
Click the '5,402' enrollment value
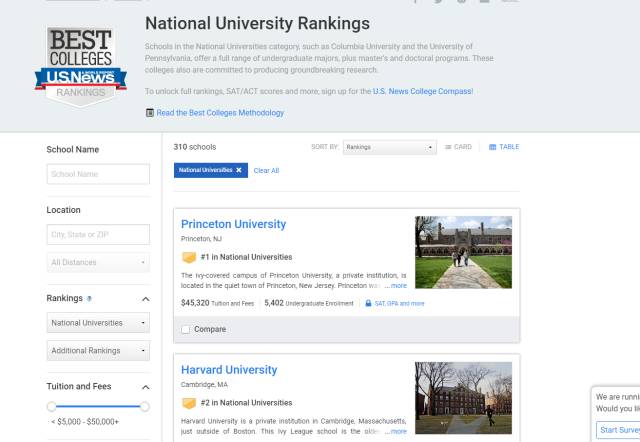(x=274, y=303)
